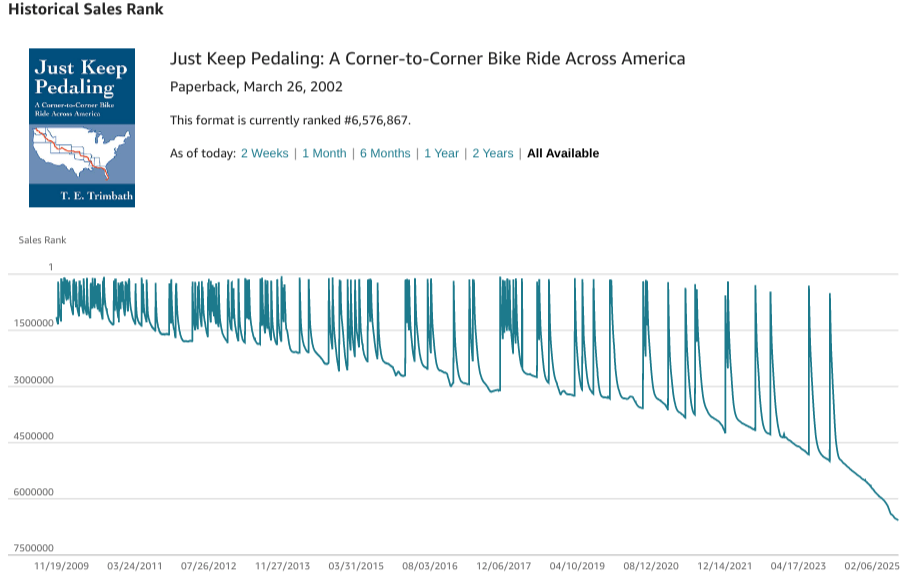Click the 12/06/2017 date axis label
Image resolution: width=909 pixels, height=574 pixels.
(x=504, y=566)
